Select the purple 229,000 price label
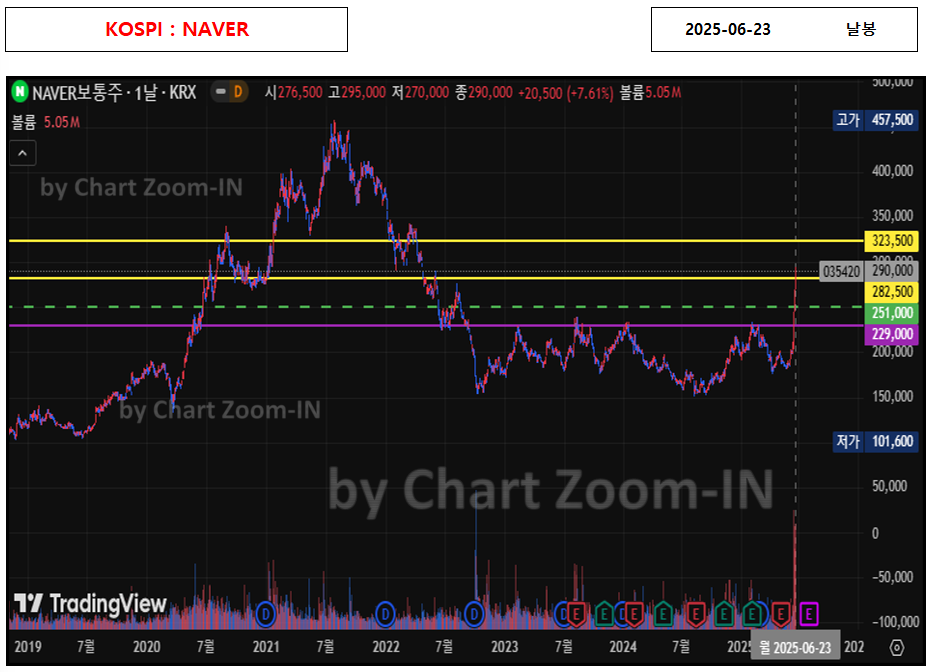Screen dimensions: 931x672 pos(892,334)
